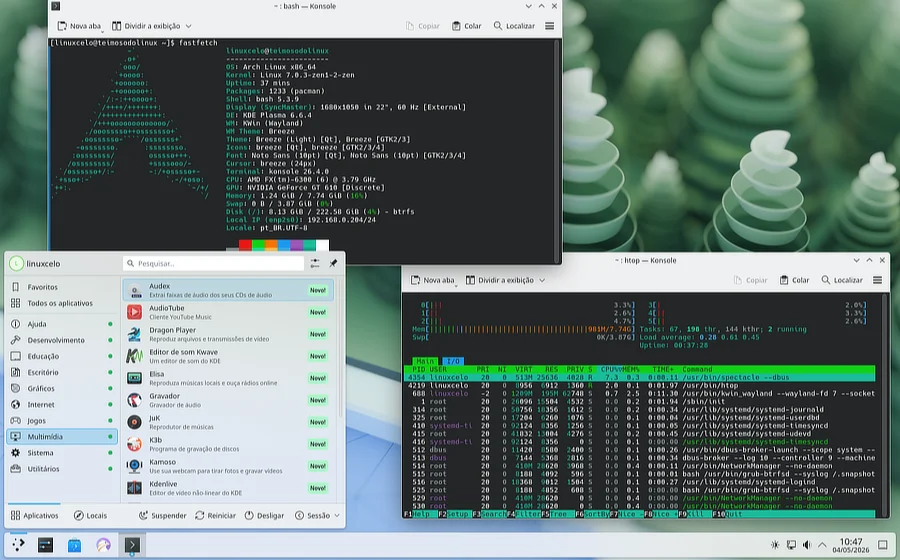Open the brightness tray icon

(775, 545)
